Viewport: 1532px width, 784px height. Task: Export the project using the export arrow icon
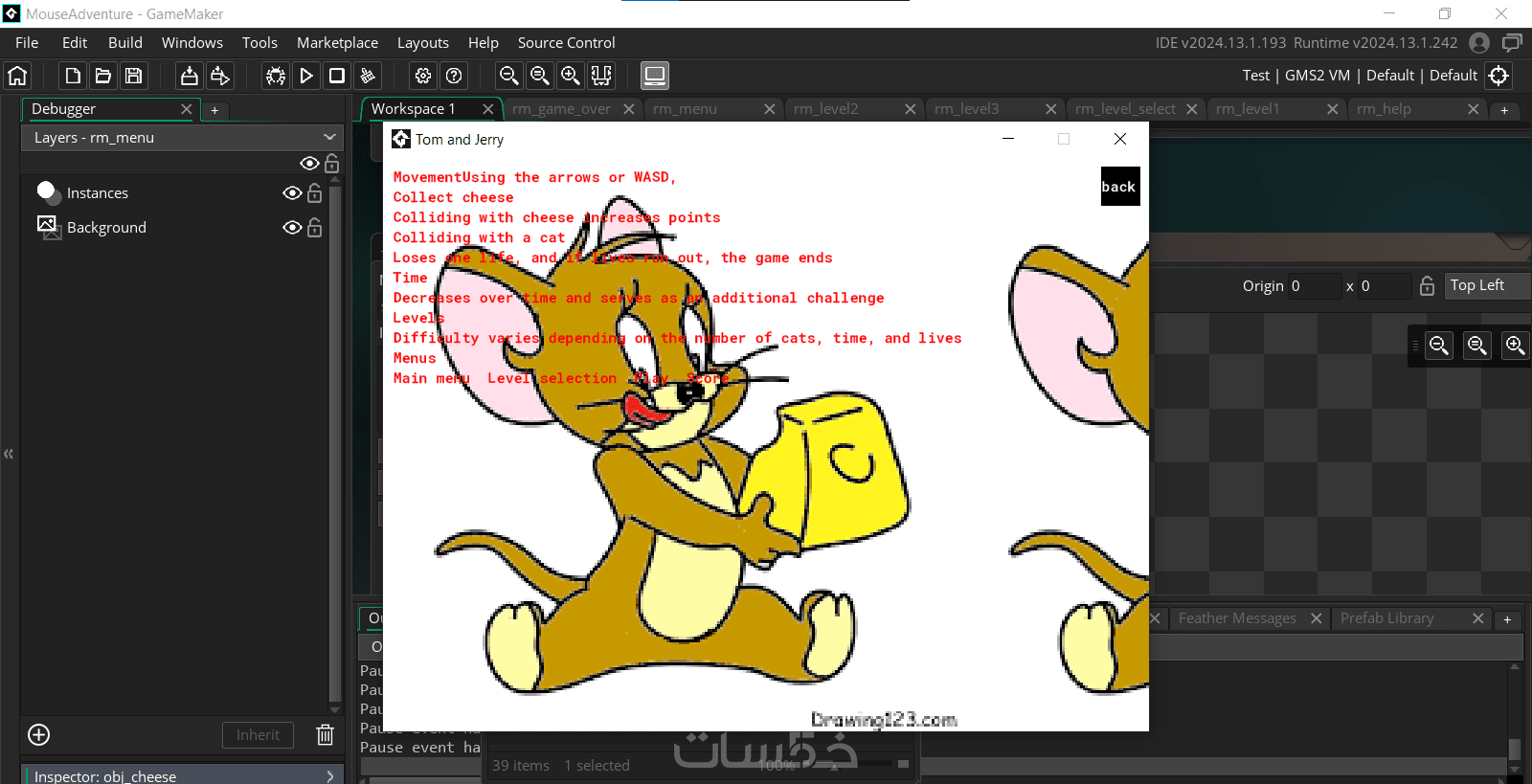coord(220,76)
